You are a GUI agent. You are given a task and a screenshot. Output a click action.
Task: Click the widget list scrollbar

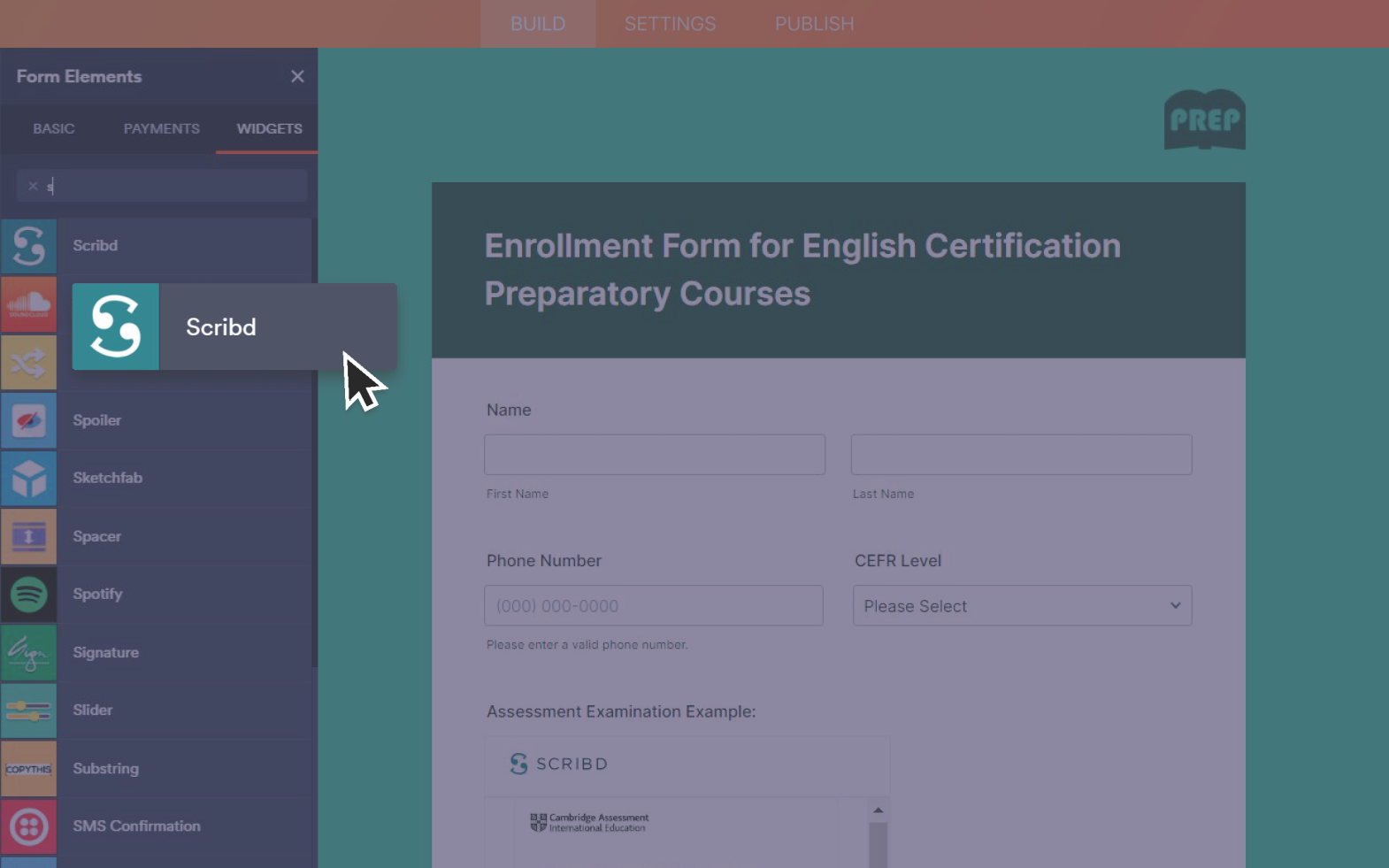coord(314,442)
